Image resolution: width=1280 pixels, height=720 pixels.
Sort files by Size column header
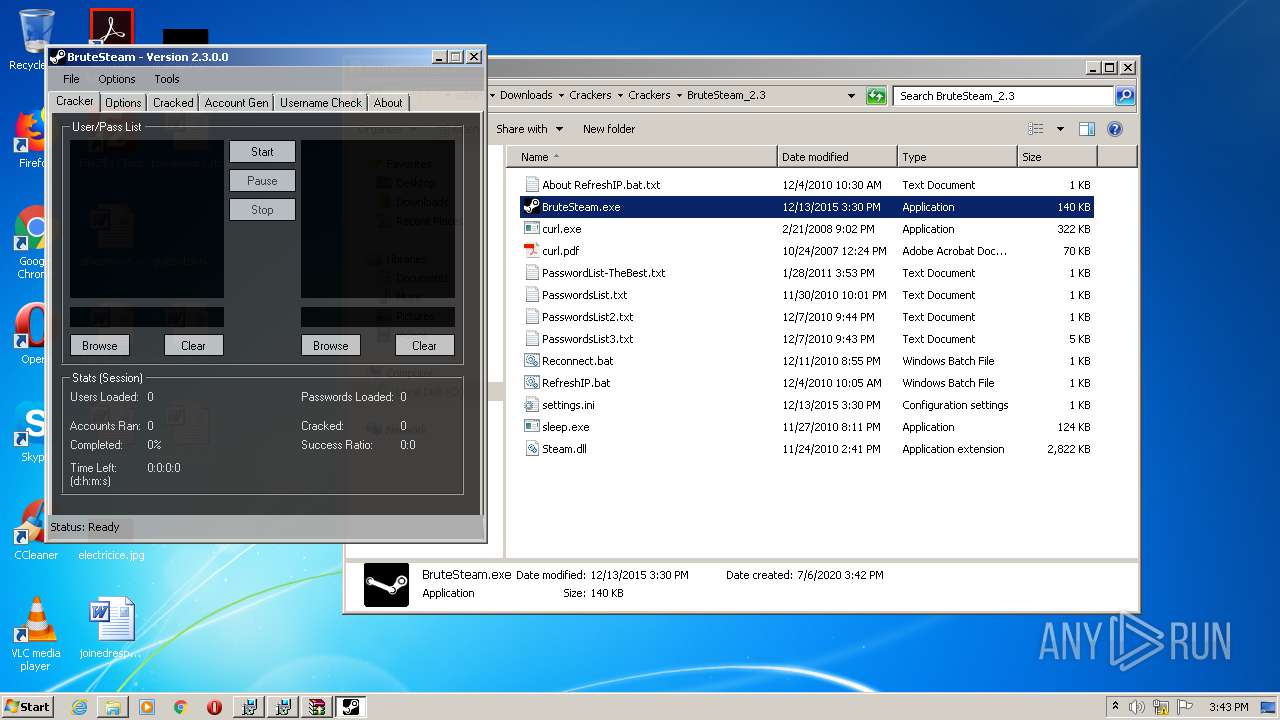pos(1057,157)
